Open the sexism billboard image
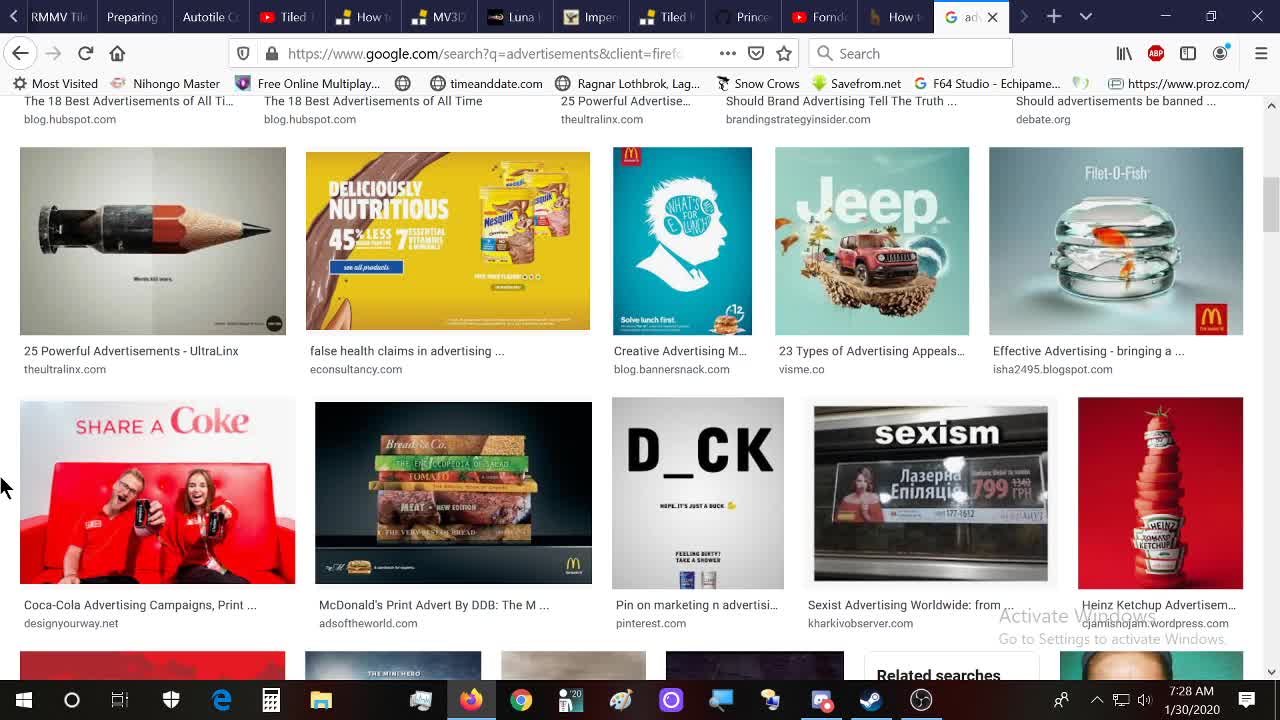The height and width of the screenshot is (720, 1280). click(x=931, y=493)
